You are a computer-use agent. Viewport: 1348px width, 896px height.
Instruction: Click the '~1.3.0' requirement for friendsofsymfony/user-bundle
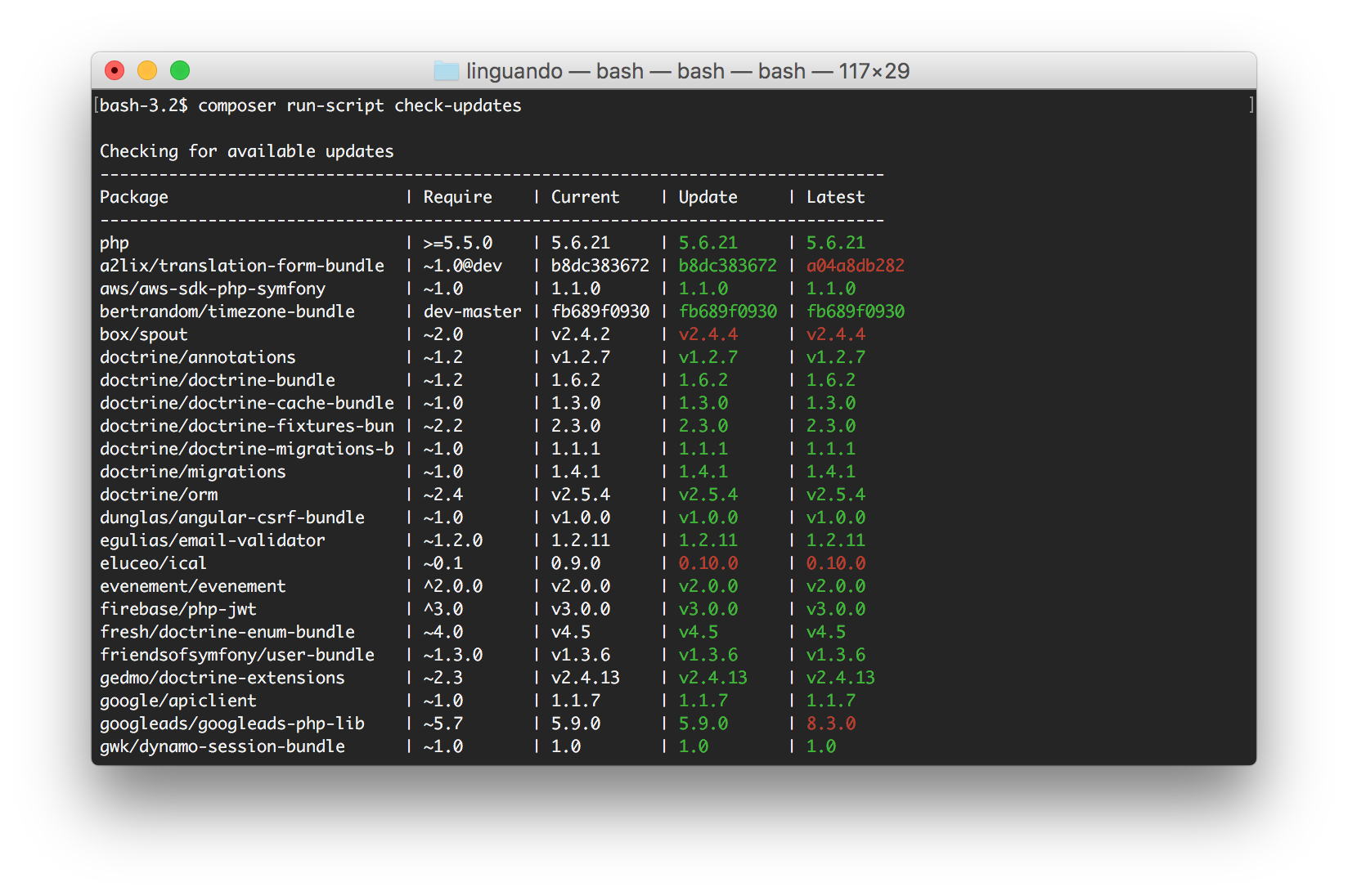click(x=453, y=655)
